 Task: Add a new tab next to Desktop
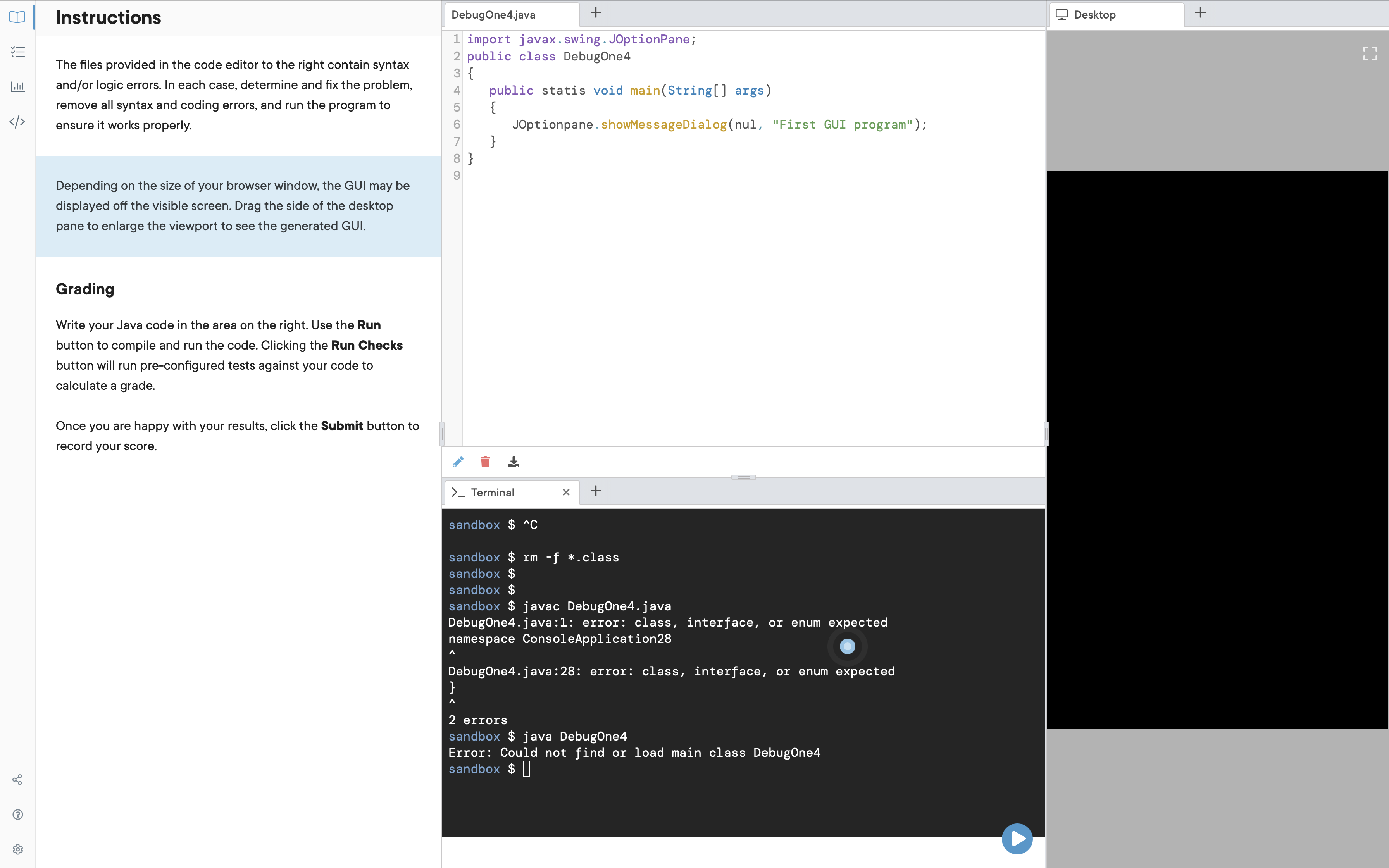coord(1200,13)
